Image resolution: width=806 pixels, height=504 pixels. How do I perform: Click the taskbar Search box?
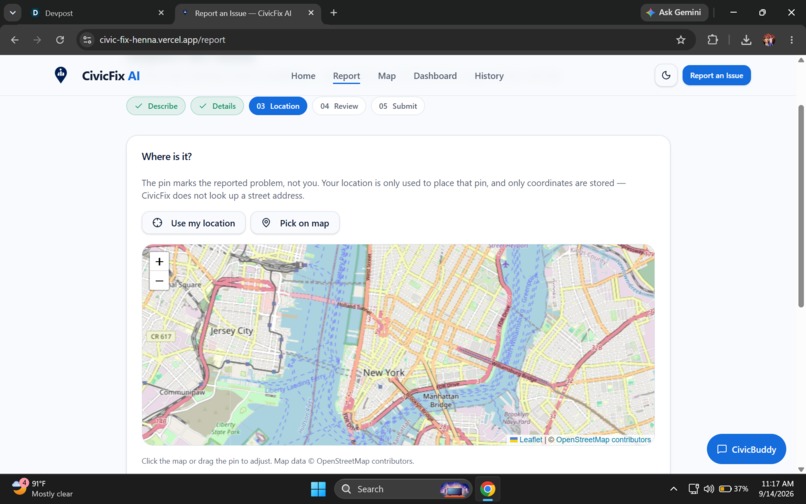403,489
